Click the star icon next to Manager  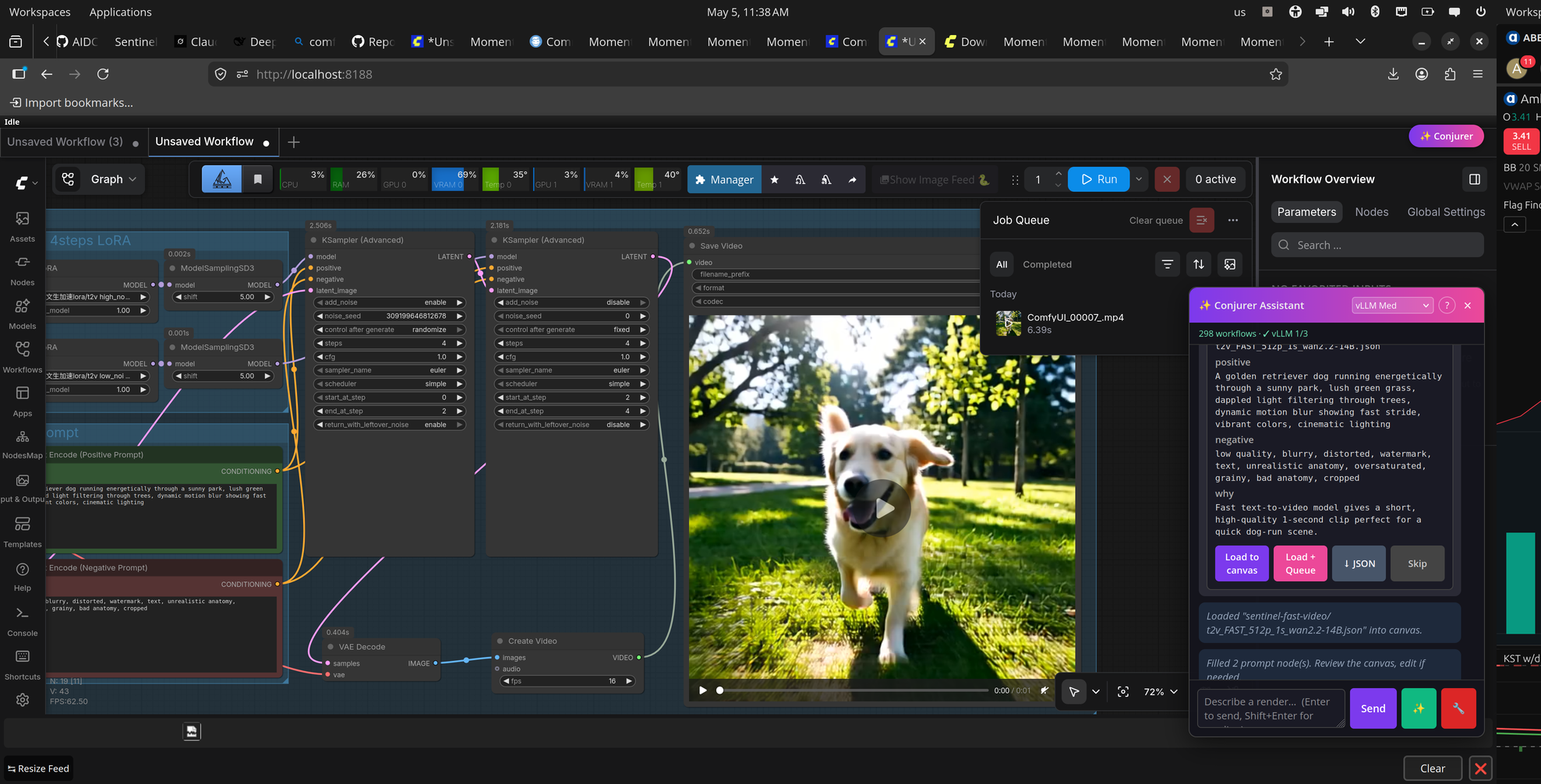click(774, 179)
